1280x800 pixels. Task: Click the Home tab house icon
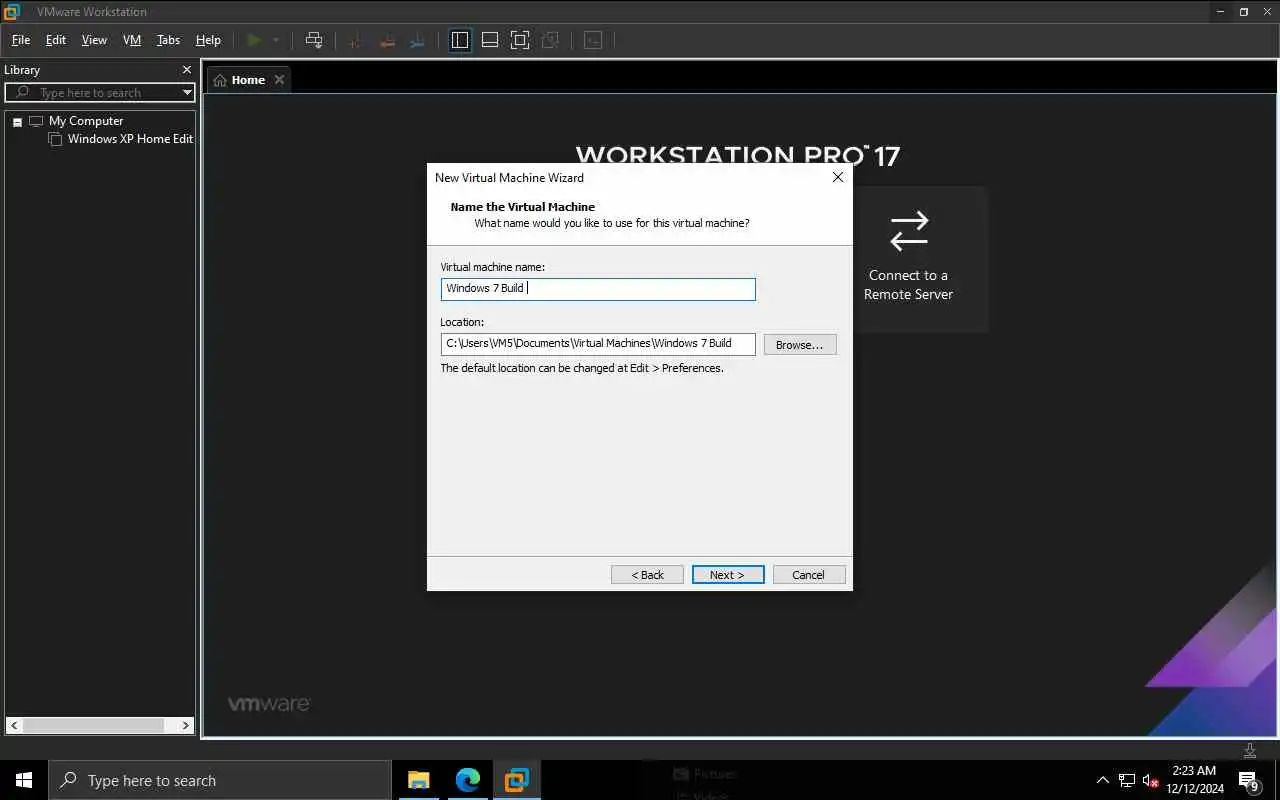coord(220,80)
